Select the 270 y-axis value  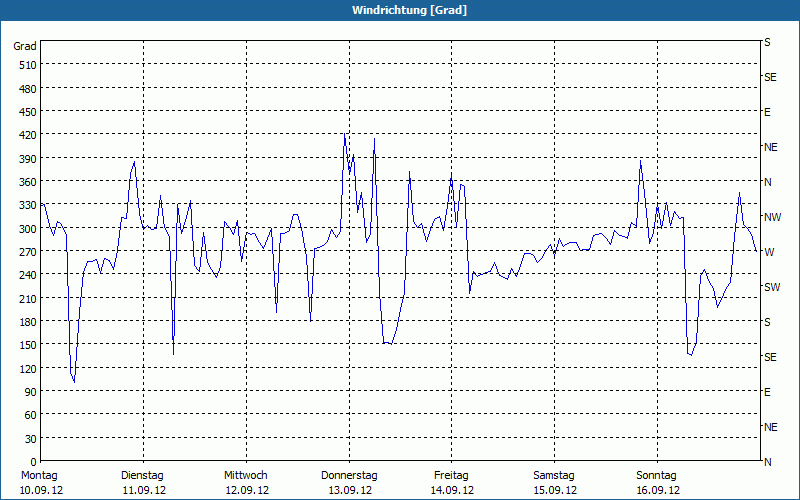[x=28, y=252]
